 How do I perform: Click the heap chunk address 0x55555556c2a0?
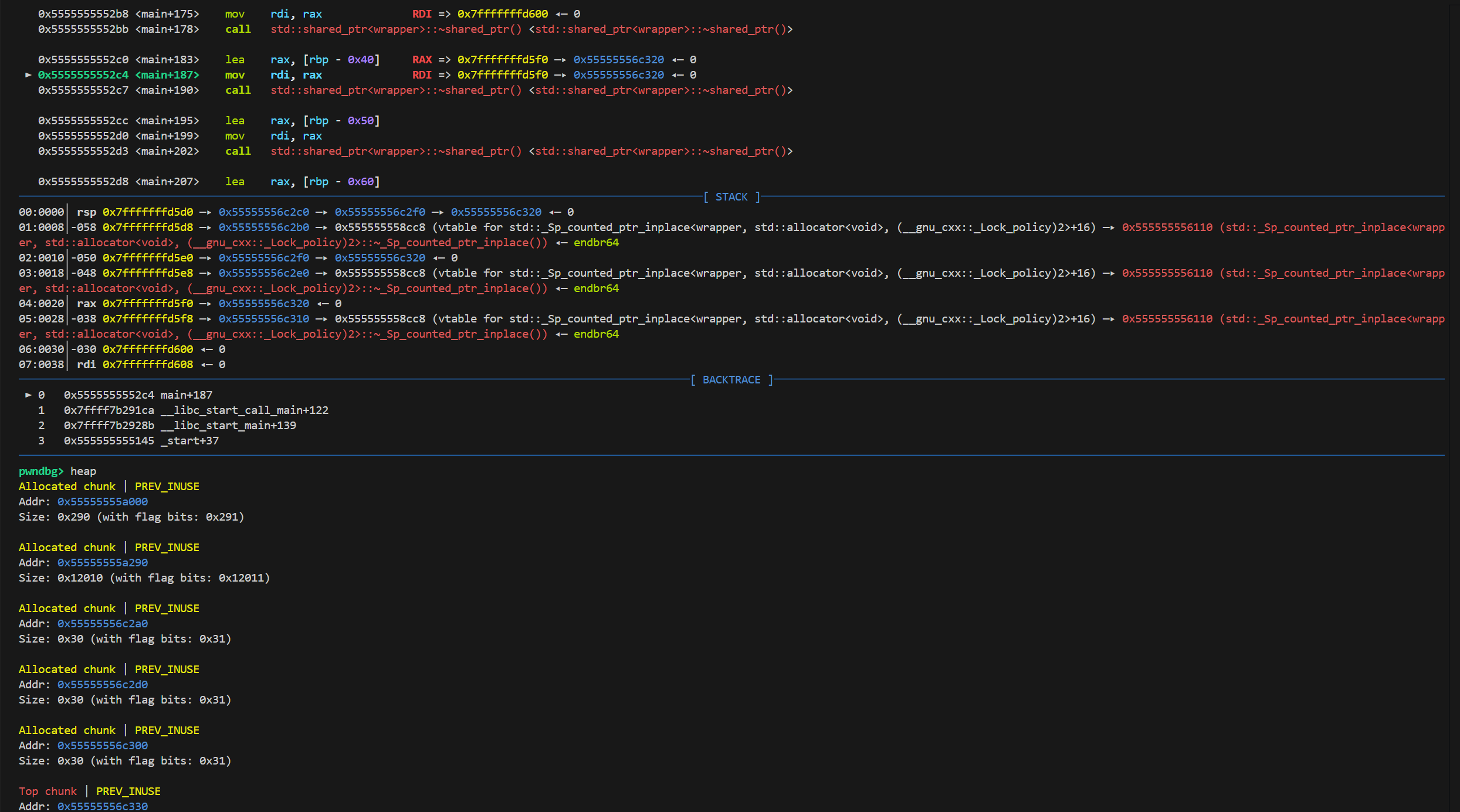pyautogui.click(x=103, y=624)
